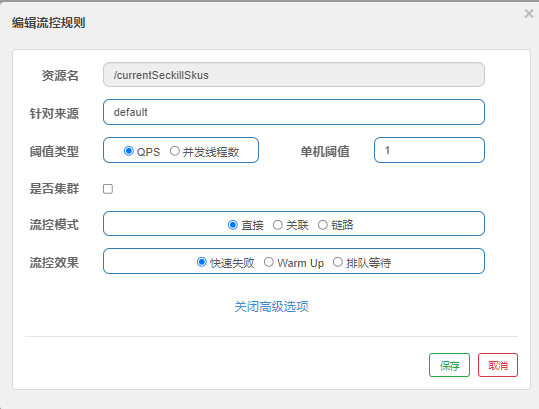Choose the 快速失败 flow control effect
539x409 pixels.
pyautogui.click(x=201, y=262)
